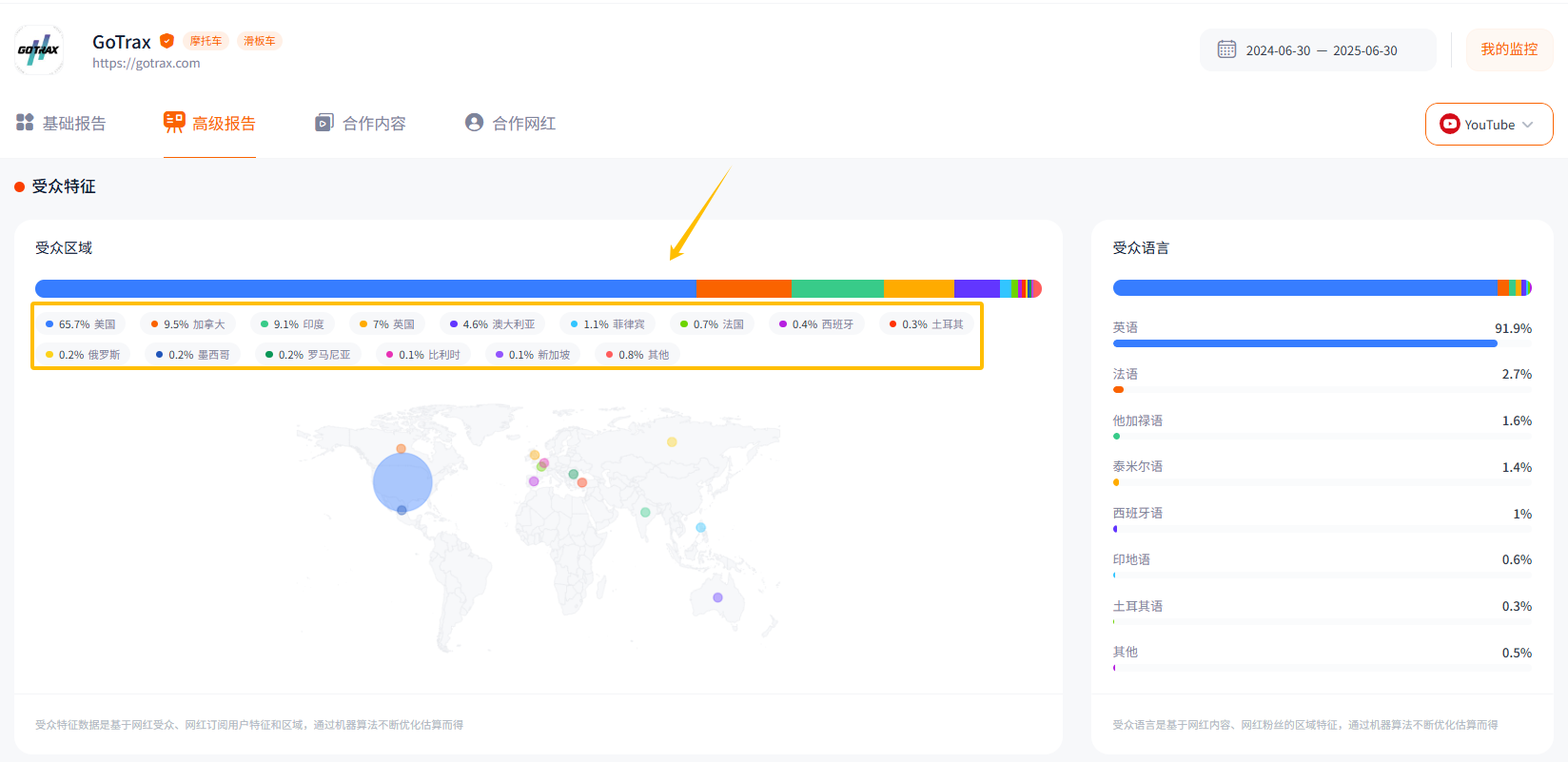
Task: Toggle the 9.5% 加拿大 legend item
Action: pyautogui.click(x=188, y=324)
